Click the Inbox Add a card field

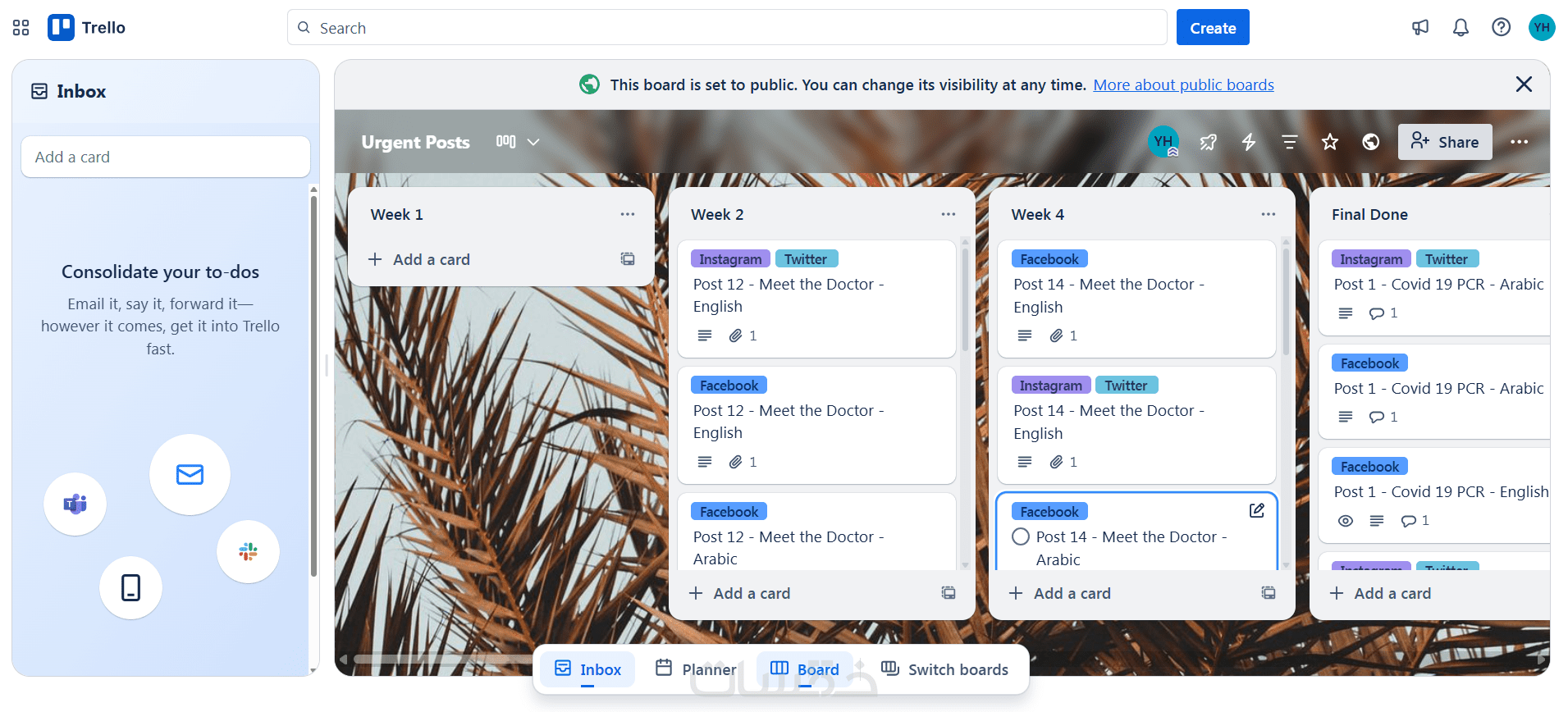coord(166,157)
